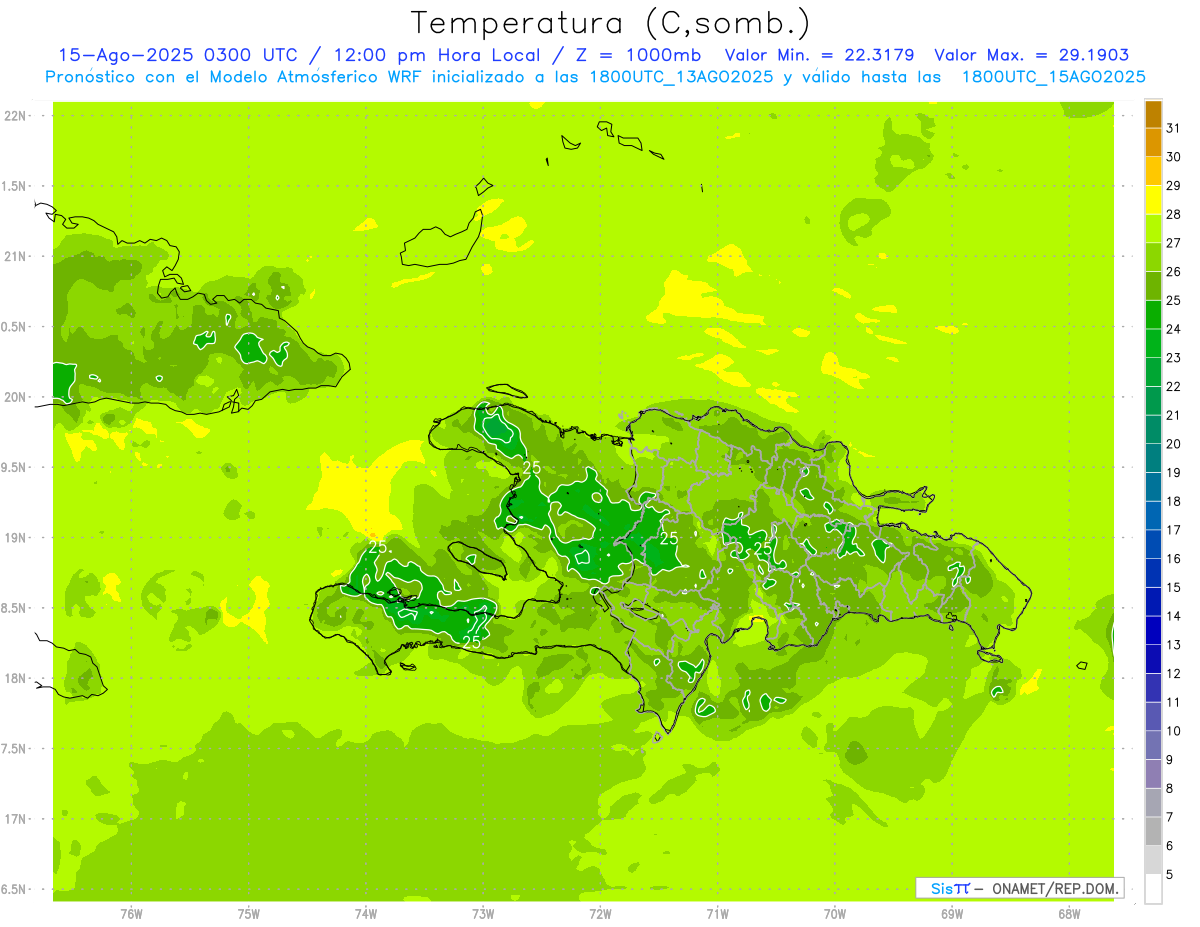Click the '76W' longitude axis label
This screenshot has width=1200, height=927.
click(x=131, y=913)
